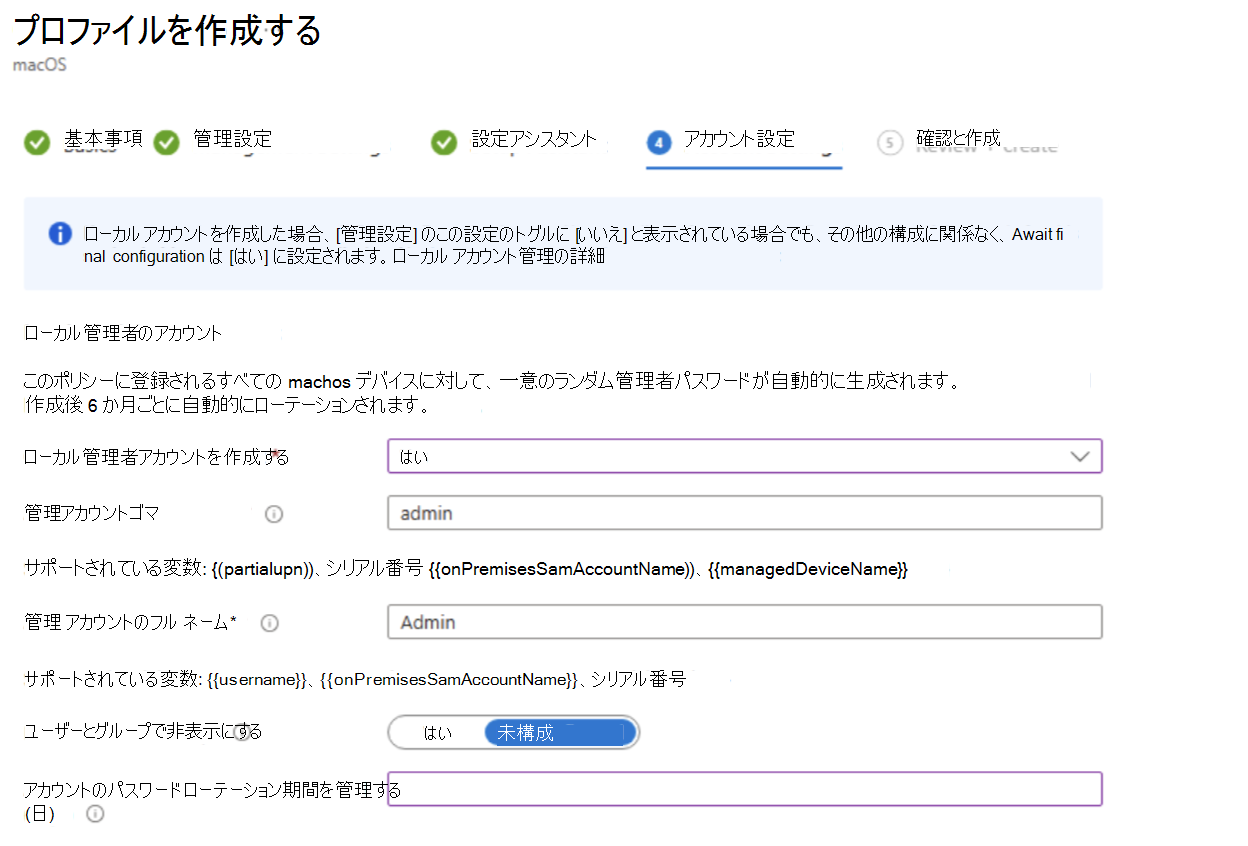
Task: Show info tooltip for 管理アカウントのフルネーム
Action: point(270,623)
